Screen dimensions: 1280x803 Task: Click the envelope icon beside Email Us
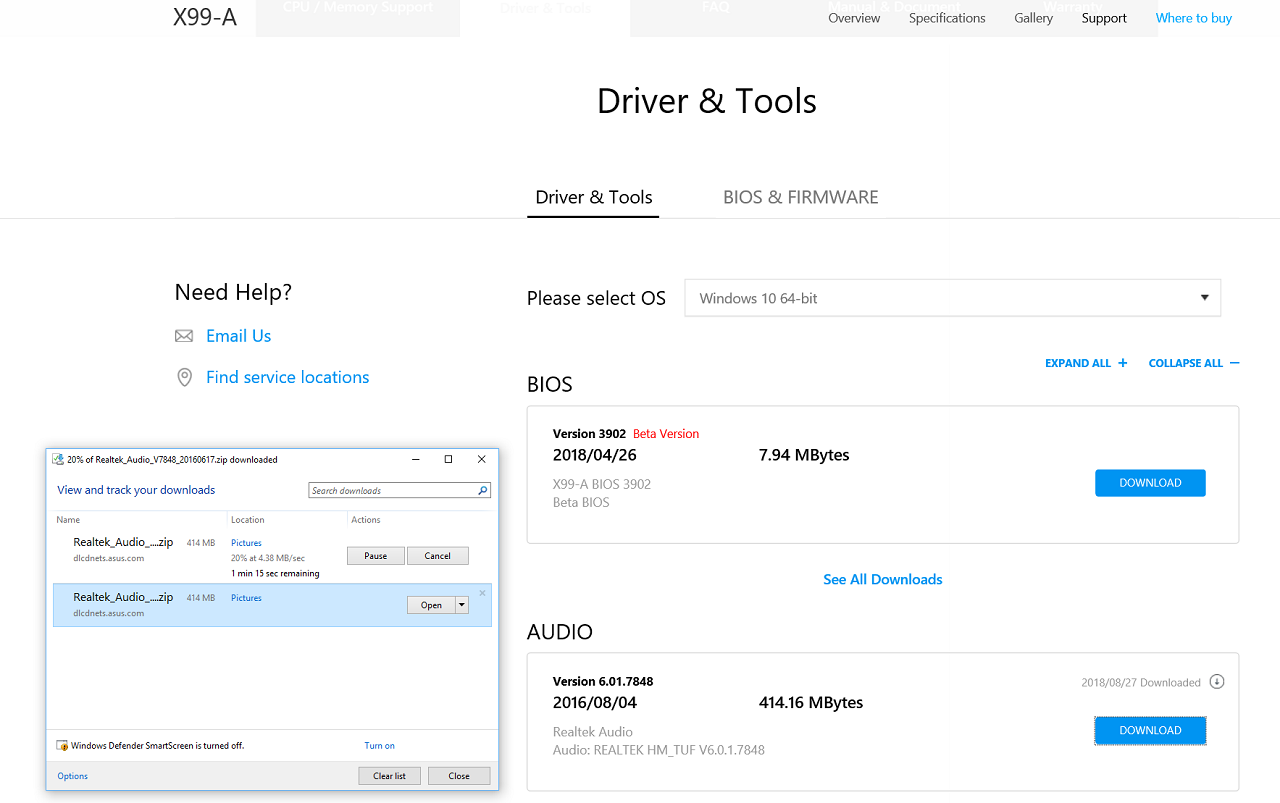[x=184, y=336]
